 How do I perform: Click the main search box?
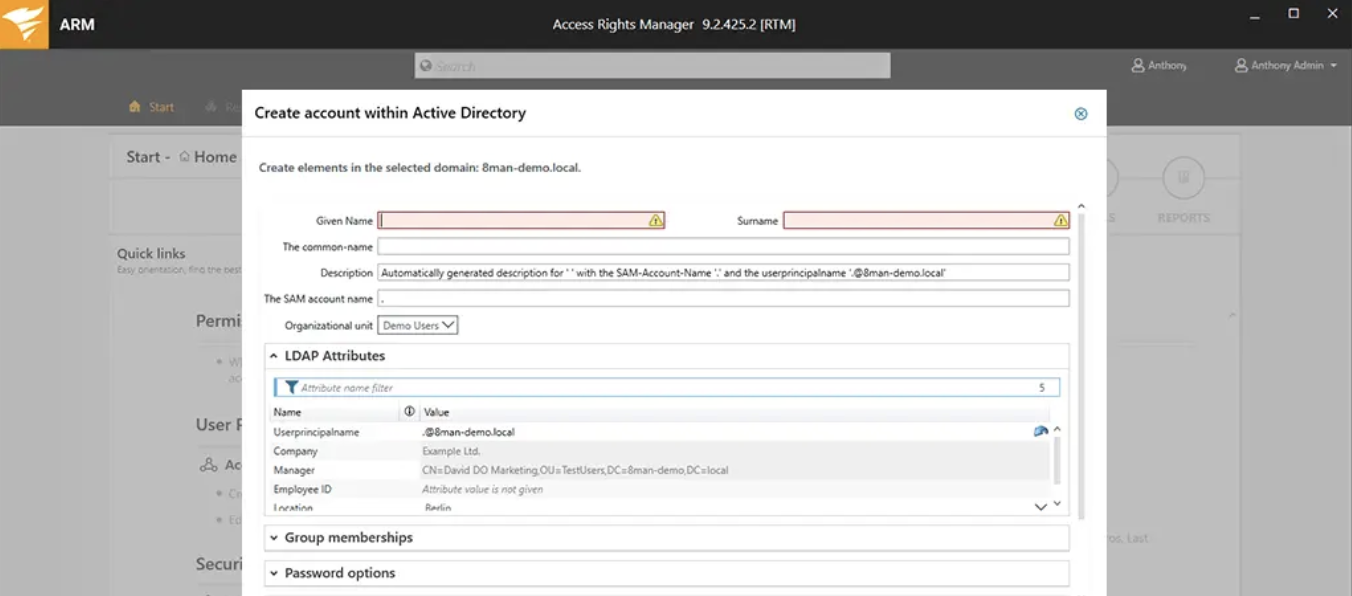(652, 66)
